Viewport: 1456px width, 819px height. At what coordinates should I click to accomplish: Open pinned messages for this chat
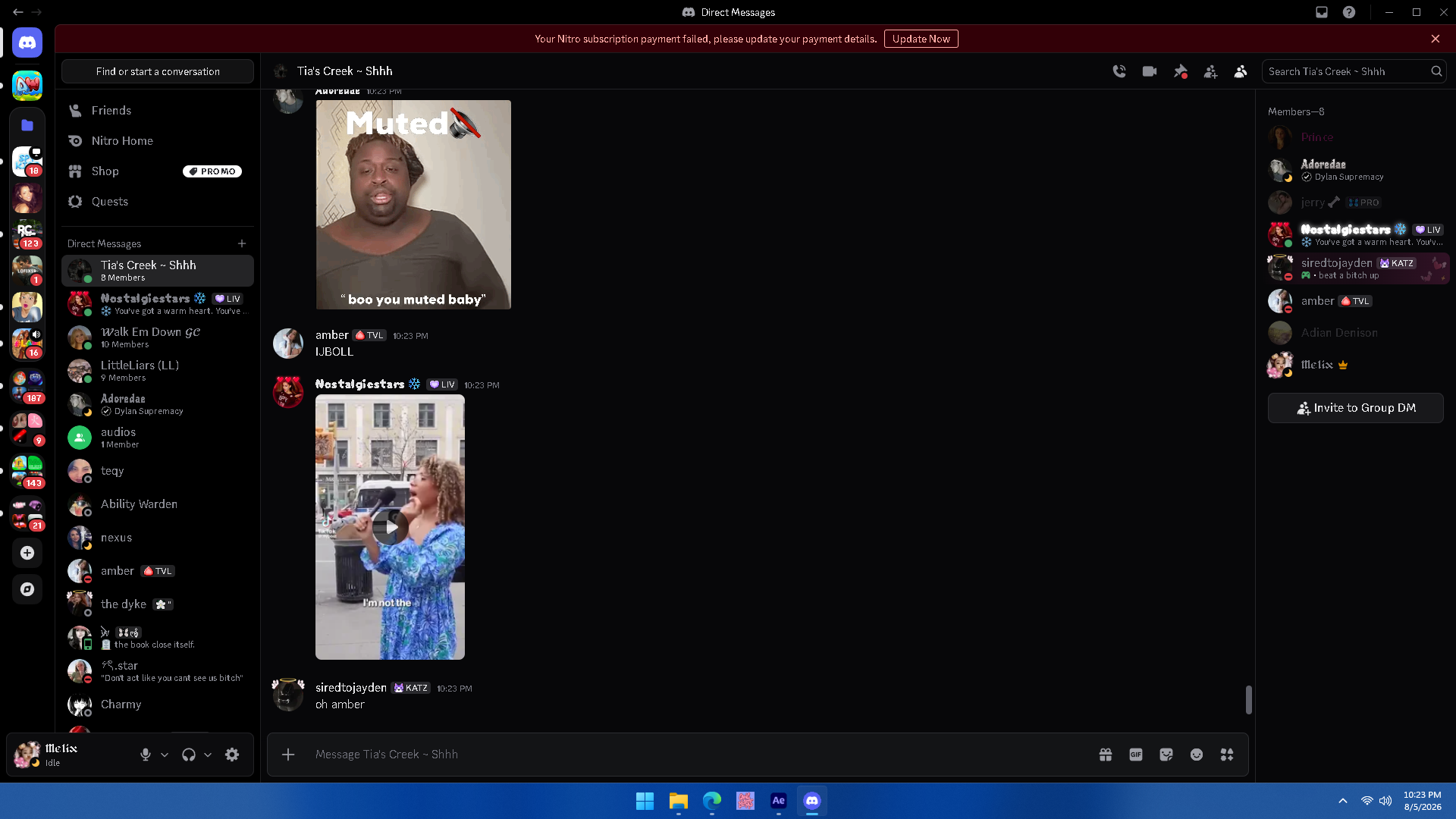(1180, 71)
